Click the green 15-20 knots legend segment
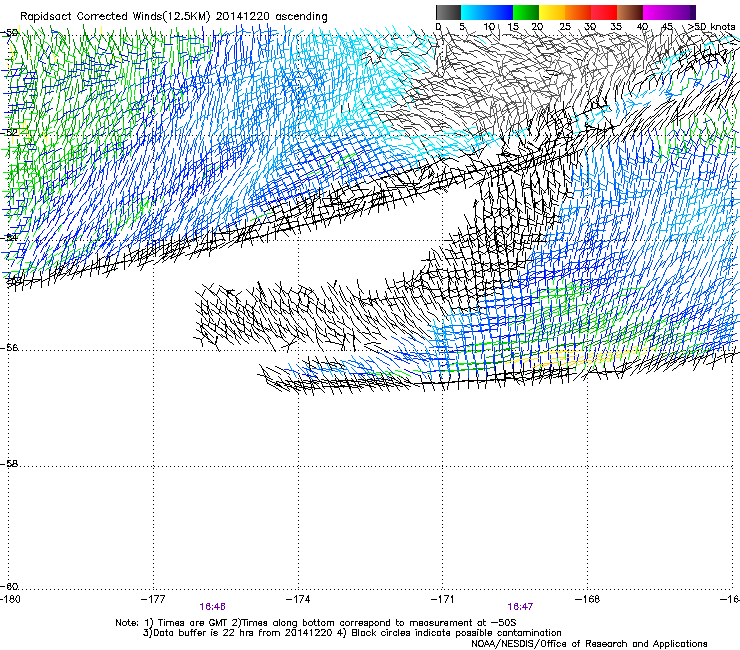The height and width of the screenshot is (650, 740). coord(526,12)
